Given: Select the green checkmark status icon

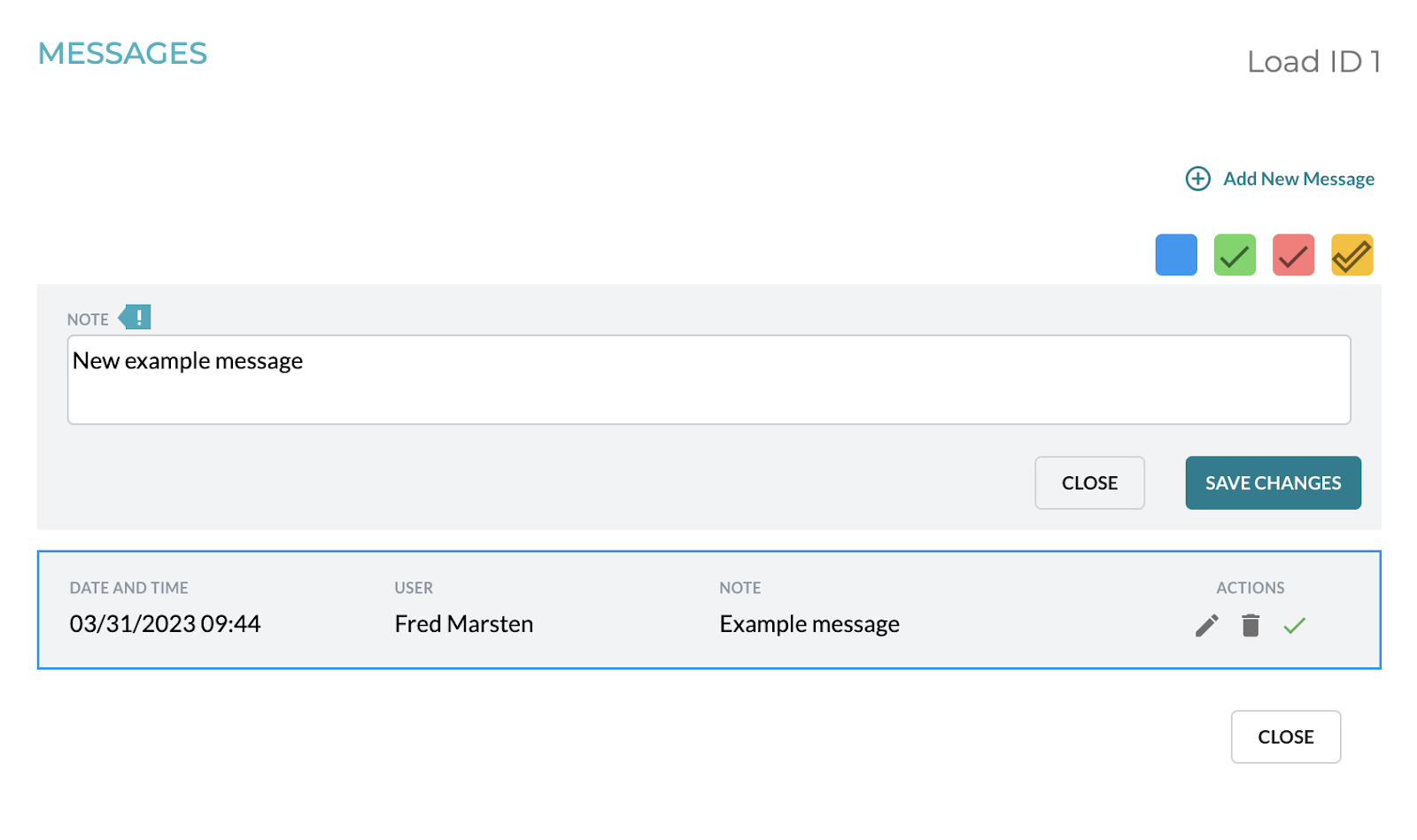Looking at the screenshot, I should 1234,254.
